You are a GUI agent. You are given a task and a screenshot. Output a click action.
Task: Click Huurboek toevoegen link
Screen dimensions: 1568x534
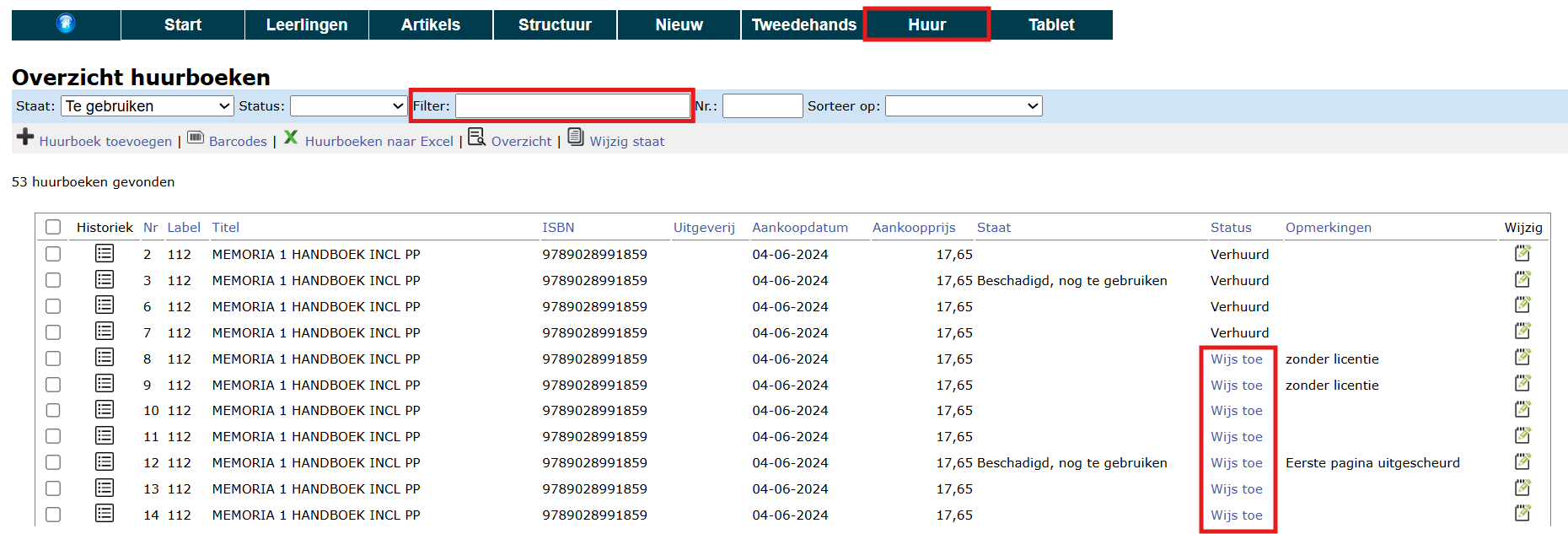tap(105, 142)
